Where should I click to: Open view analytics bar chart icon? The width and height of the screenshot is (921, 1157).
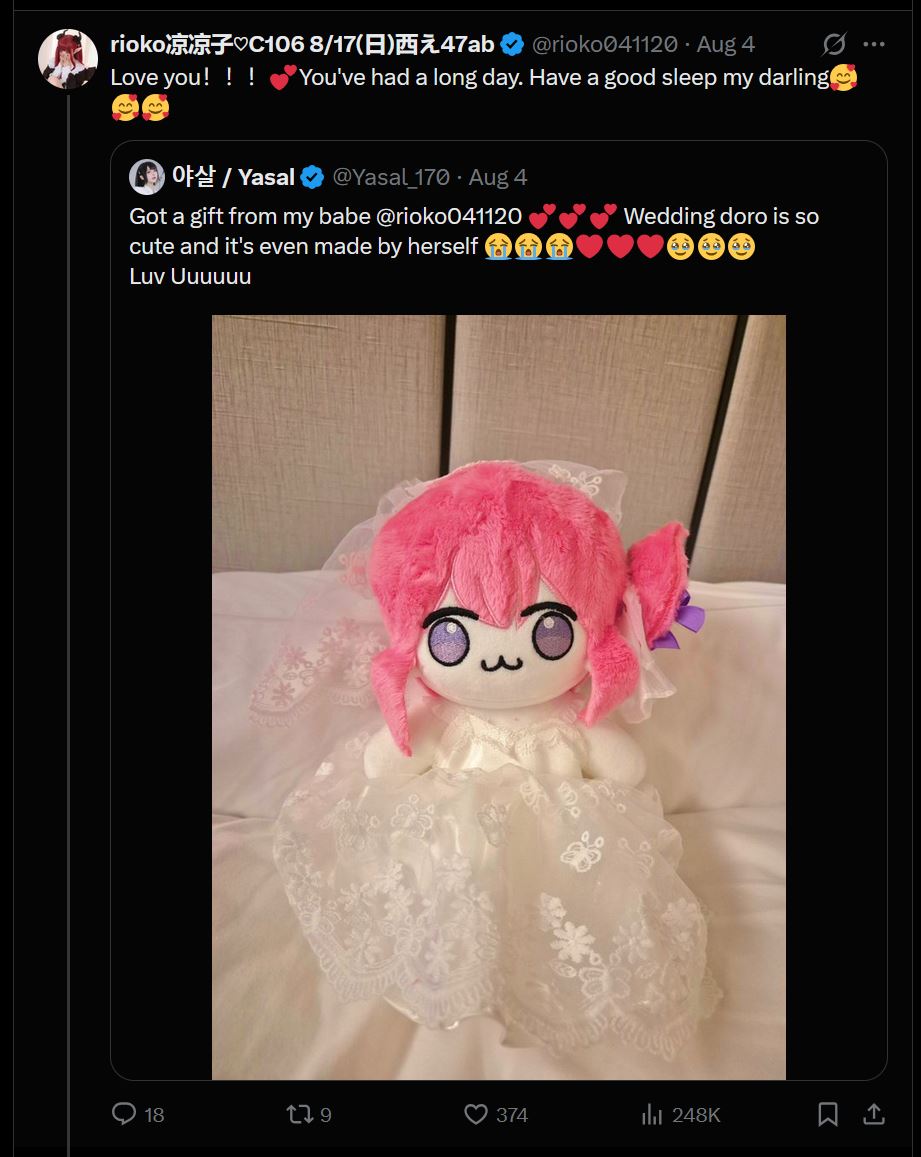(652, 1114)
